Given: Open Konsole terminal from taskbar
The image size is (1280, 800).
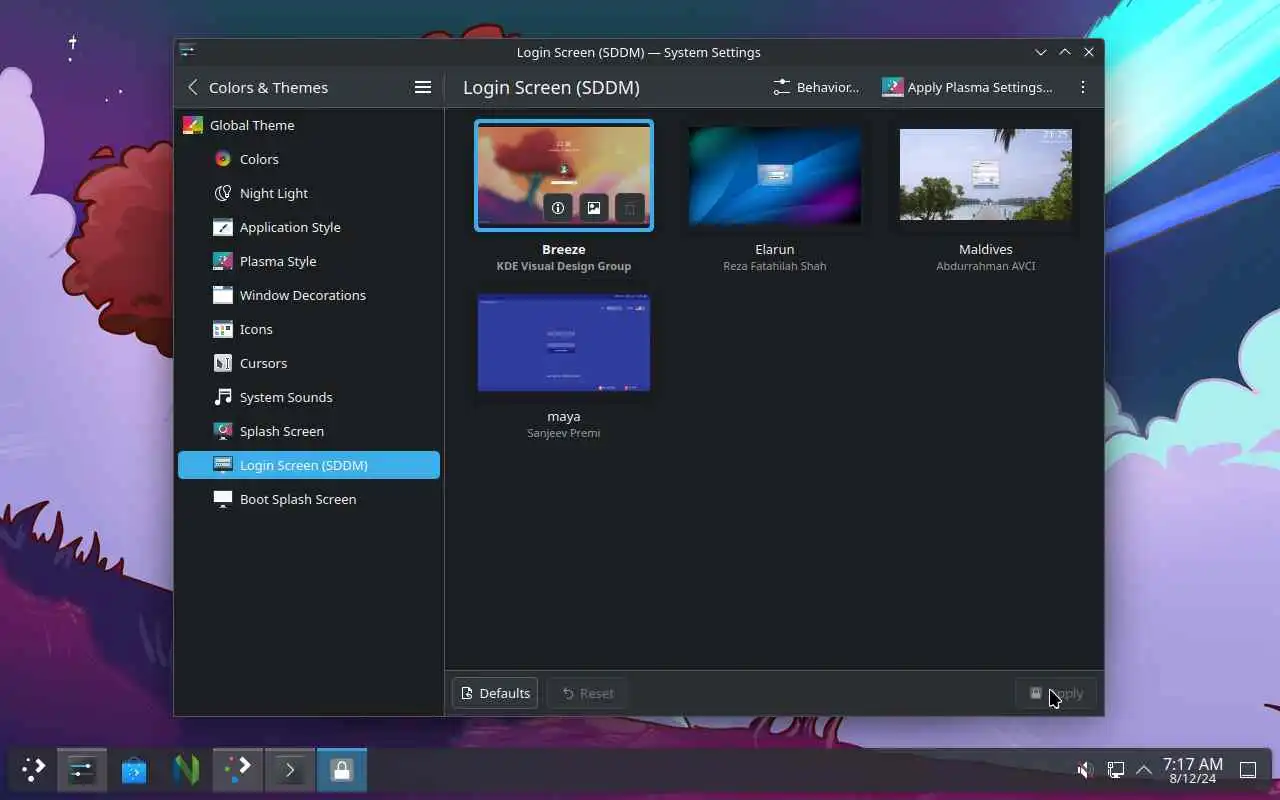Looking at the screenshot, I should [290, 770].
